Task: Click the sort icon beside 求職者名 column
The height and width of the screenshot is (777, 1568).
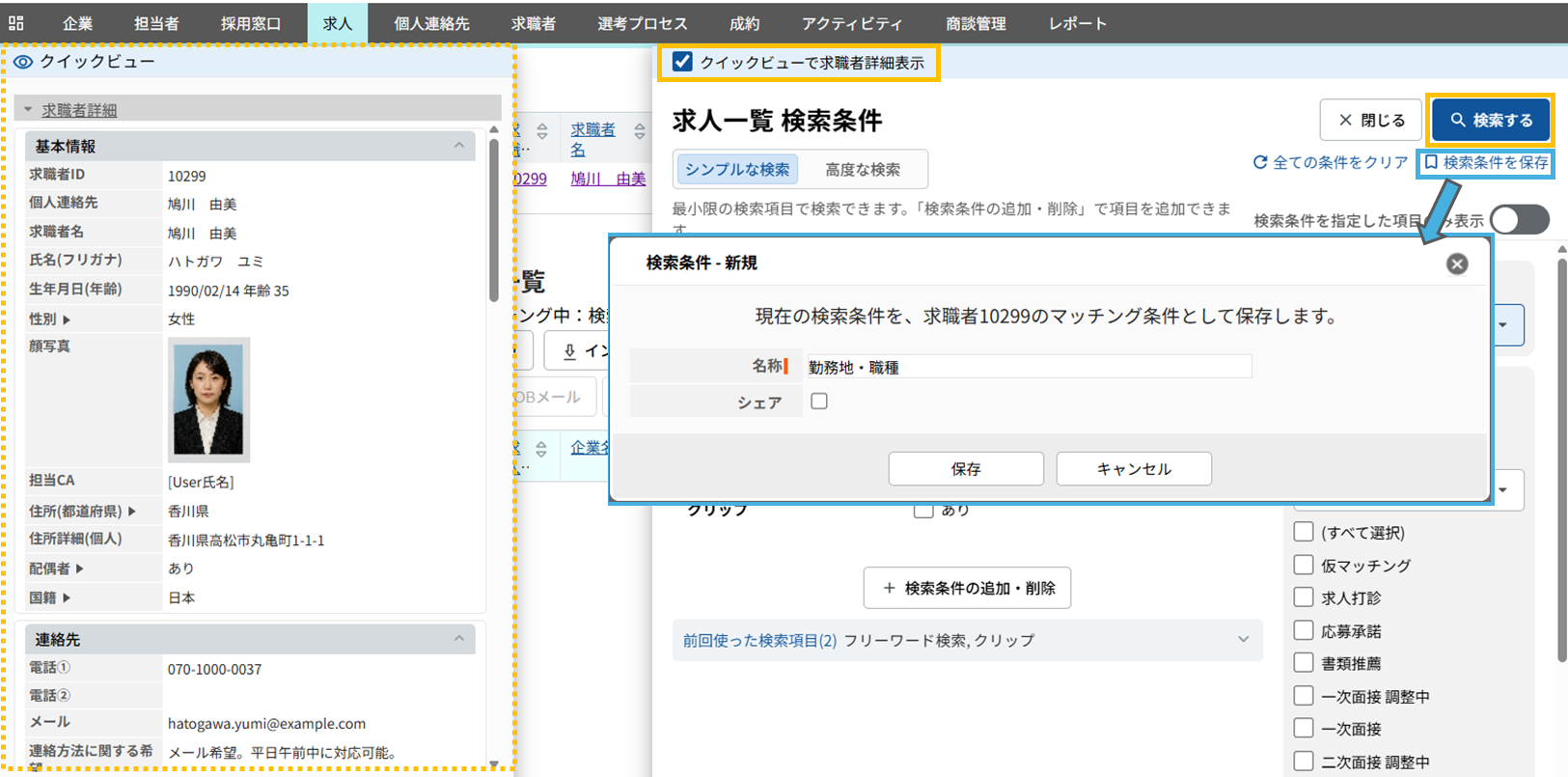Action: (639, 132)
